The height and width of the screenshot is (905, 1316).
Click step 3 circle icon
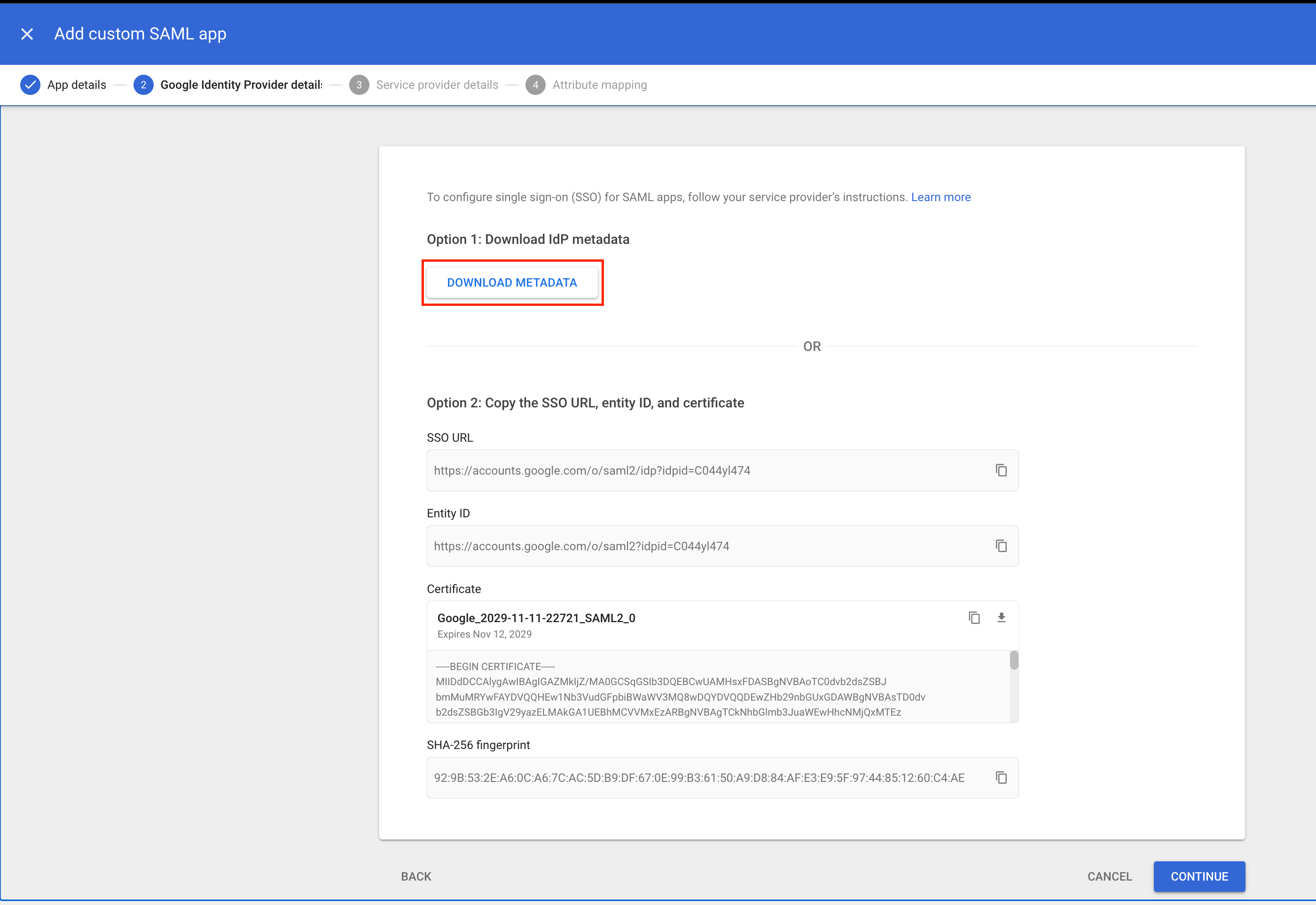(359, 85)
